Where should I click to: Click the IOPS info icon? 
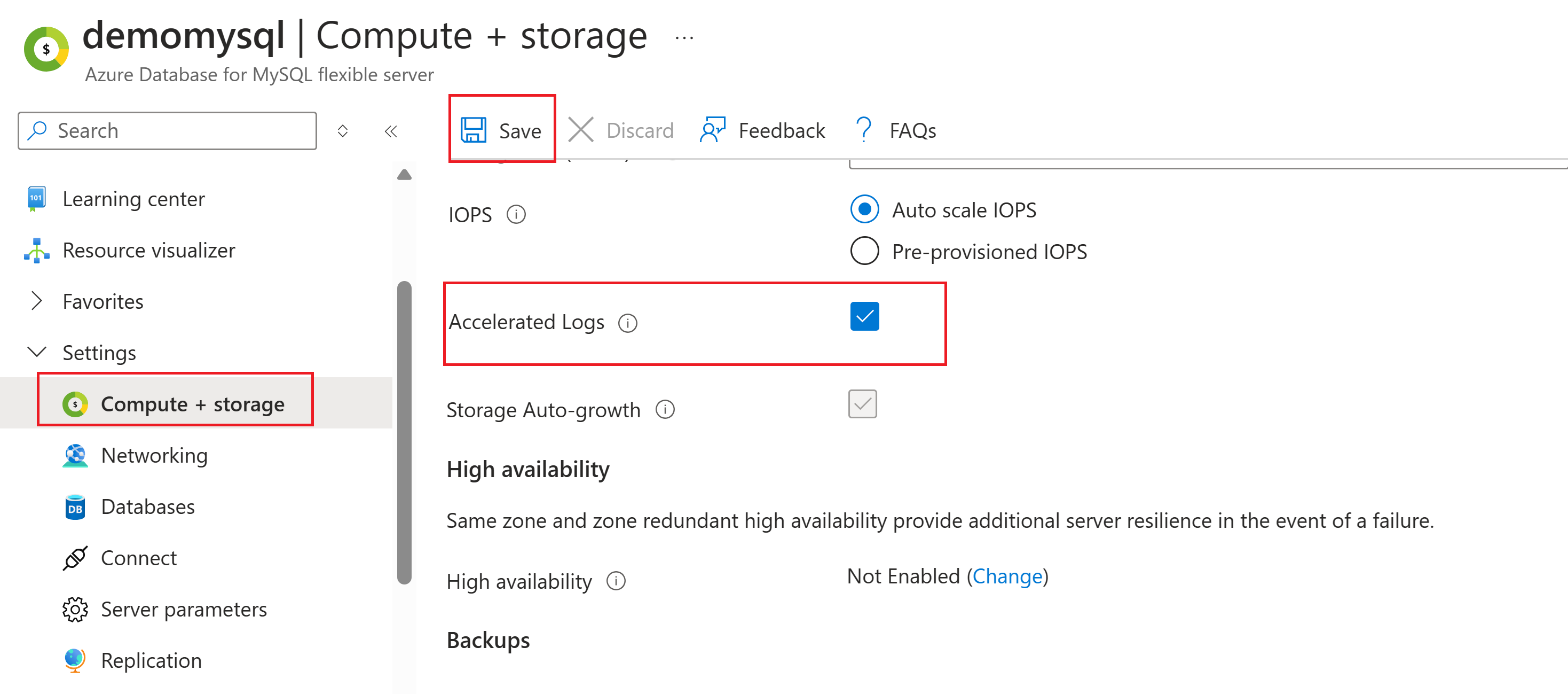516,214
